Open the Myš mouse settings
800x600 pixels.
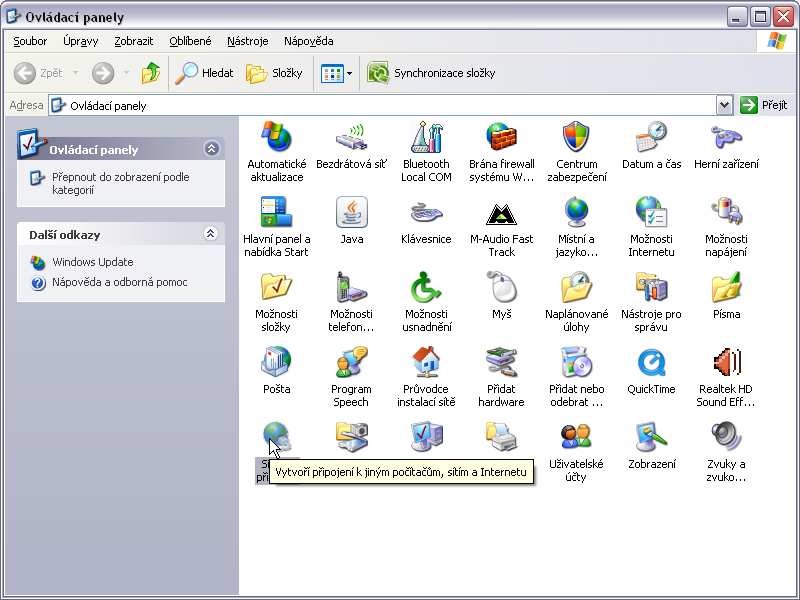click(501, 288)
